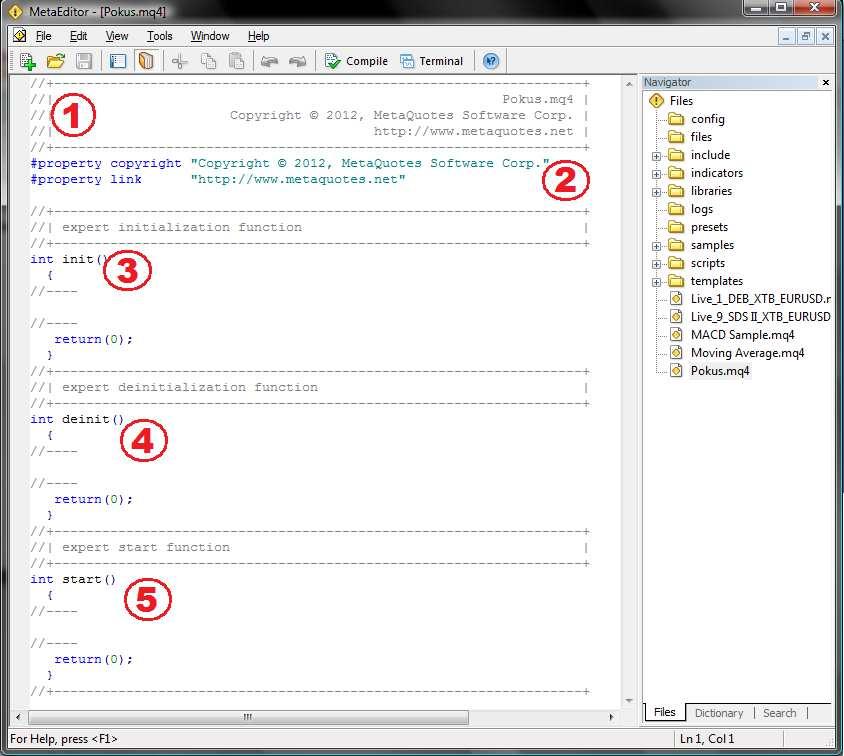Viewport: 844px width, 756px height.
Task: Switch to the Files tab in Navigator
Action: [x=664, y=712]
